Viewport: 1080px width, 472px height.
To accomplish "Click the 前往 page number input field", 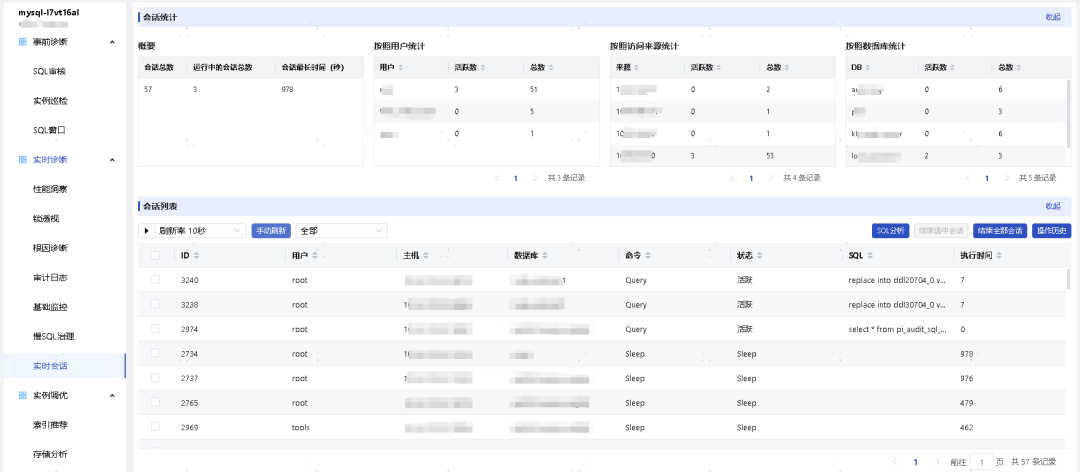I will (x=981, y=462).
